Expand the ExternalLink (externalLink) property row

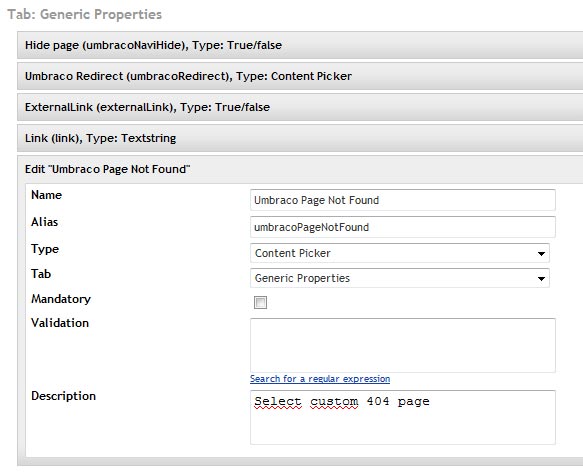[x=300, y=107]
